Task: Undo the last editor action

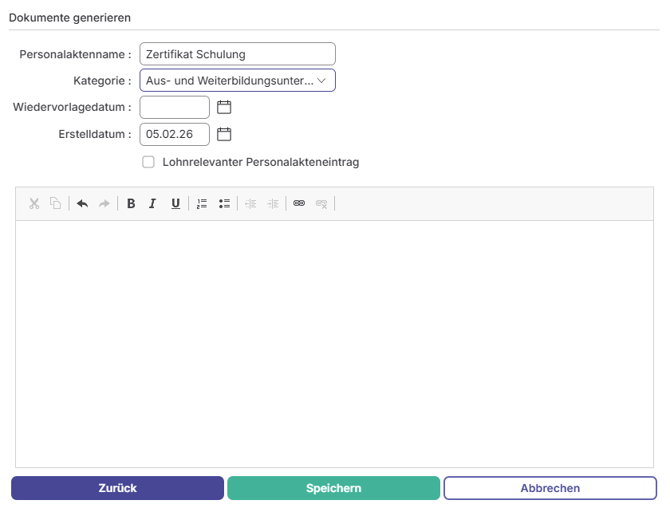Action: (x=82, y=204)
